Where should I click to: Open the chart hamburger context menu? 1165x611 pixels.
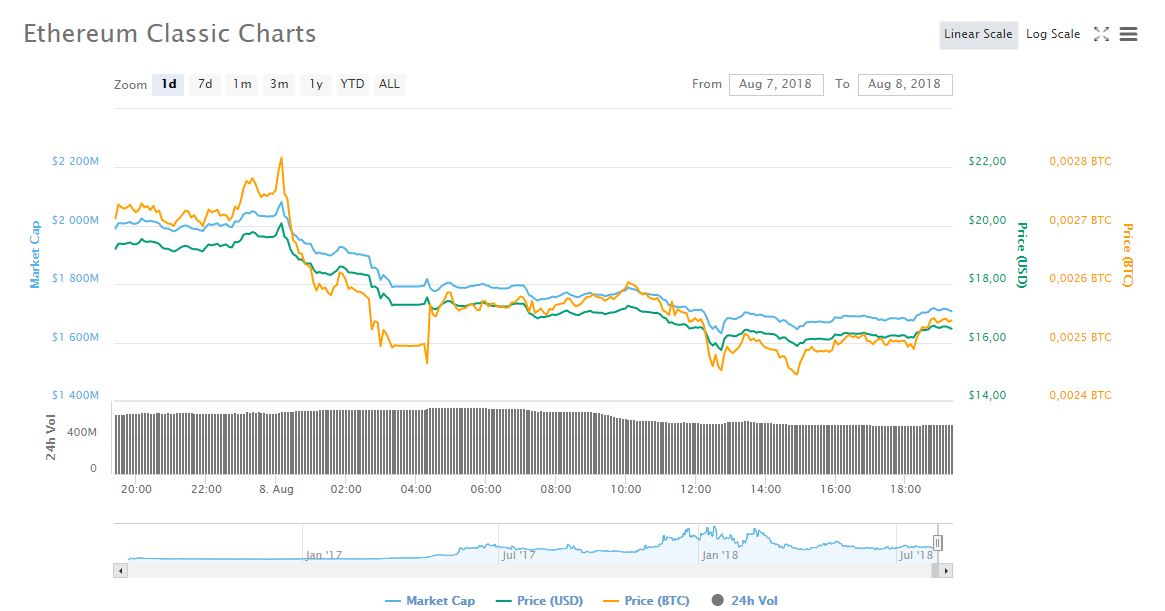[1129, 34]
